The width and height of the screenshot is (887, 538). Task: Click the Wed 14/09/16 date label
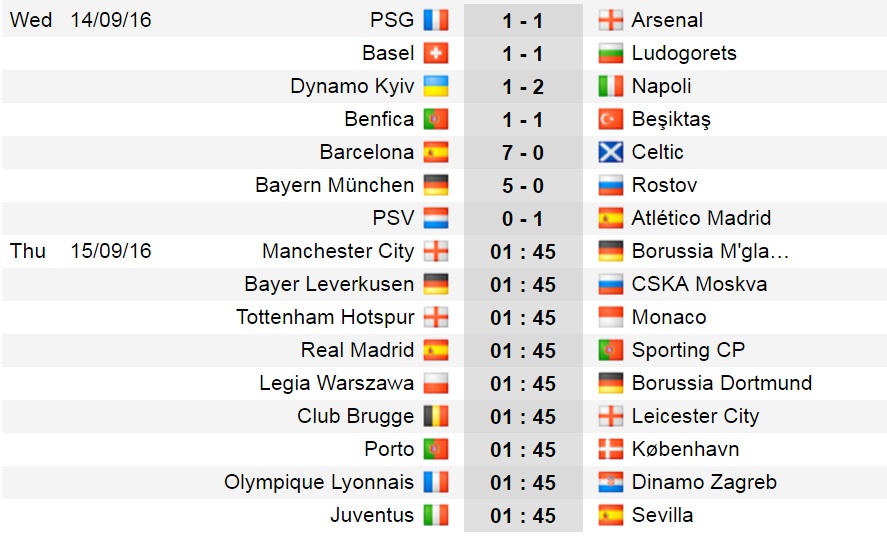point(80,20)
